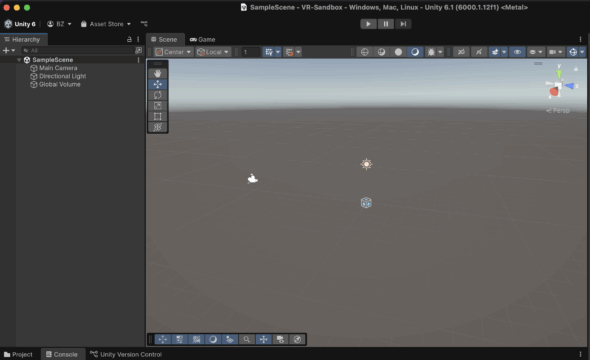590x360 pixels.
Task: Open the scene search in Hierarchy header
Action: tap(138, 50)
